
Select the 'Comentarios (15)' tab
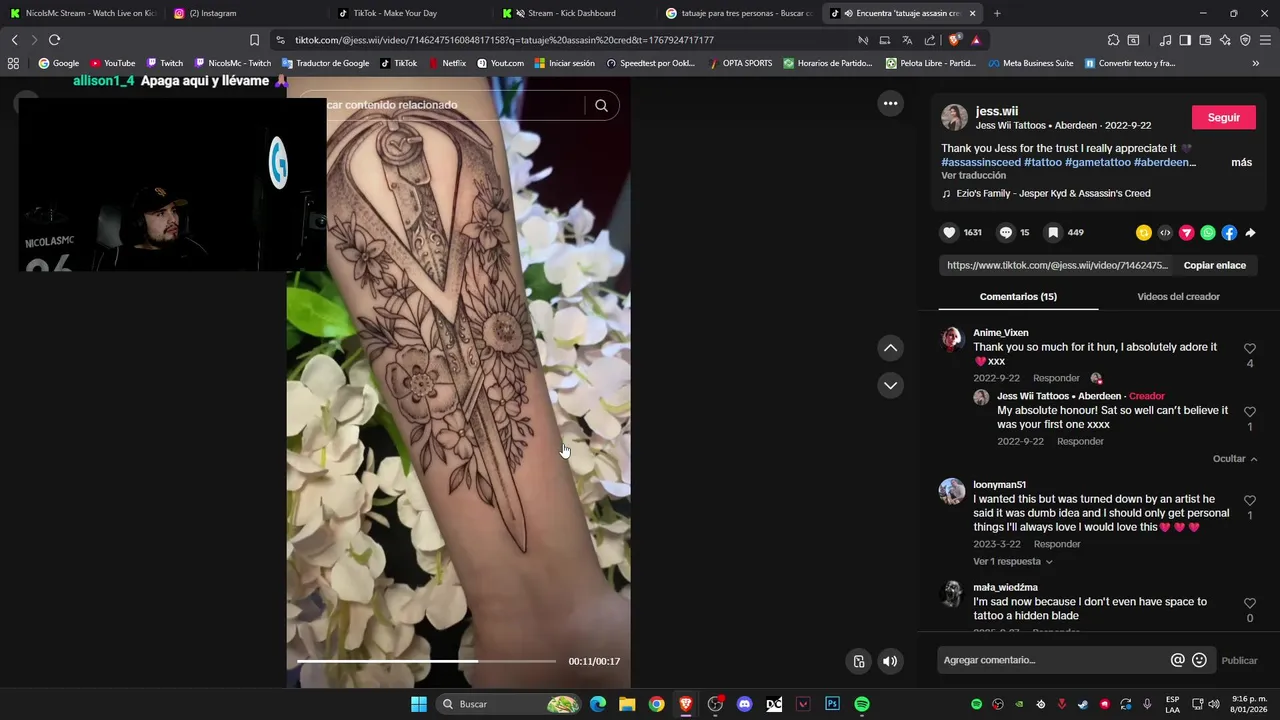[x=1018, y=296]
